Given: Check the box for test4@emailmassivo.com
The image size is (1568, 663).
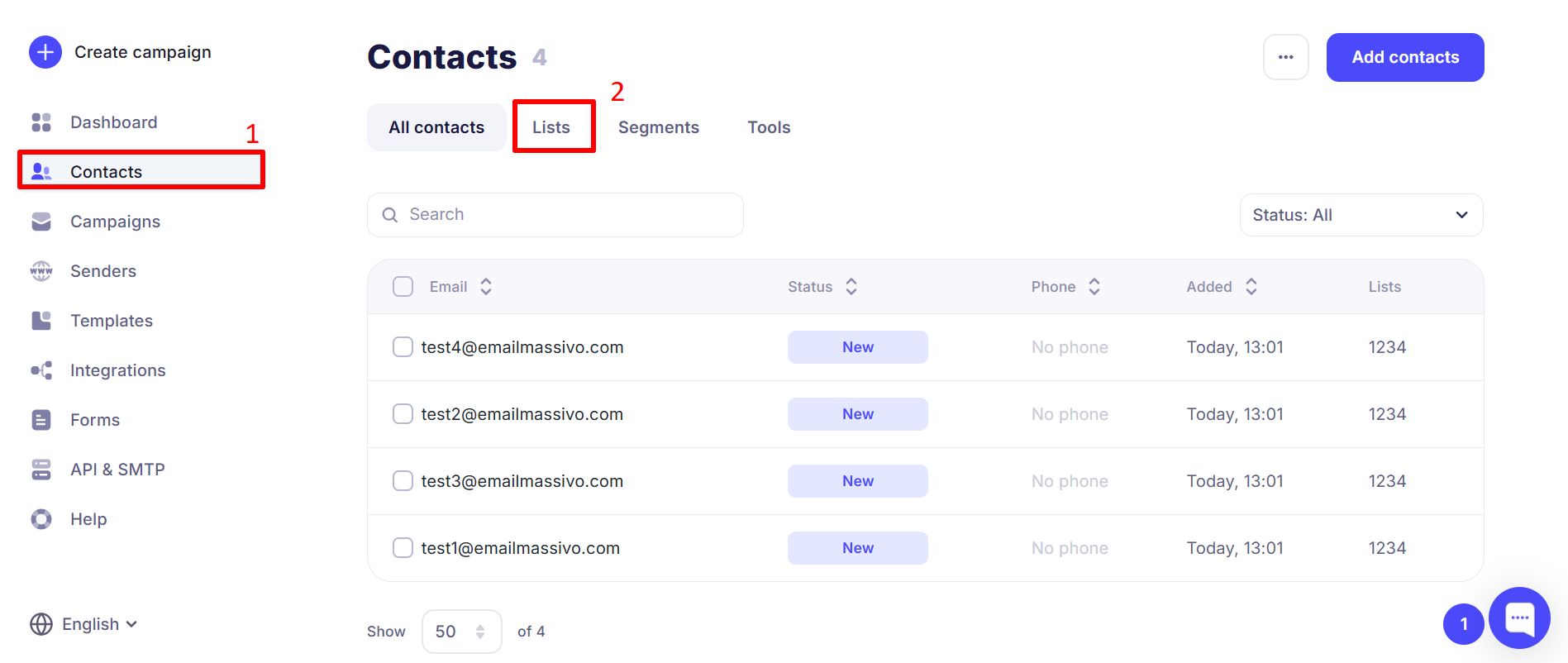Looking at the screenshot, I should tap(403, 347).
